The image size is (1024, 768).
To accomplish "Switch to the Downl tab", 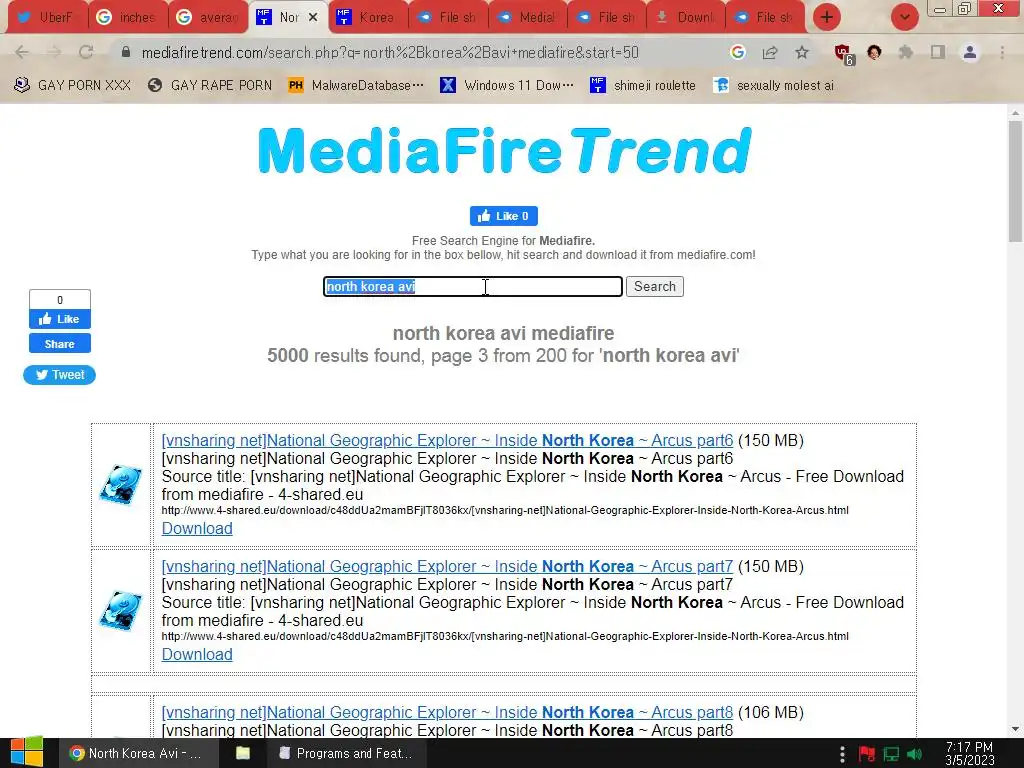I will pos(686,18).
